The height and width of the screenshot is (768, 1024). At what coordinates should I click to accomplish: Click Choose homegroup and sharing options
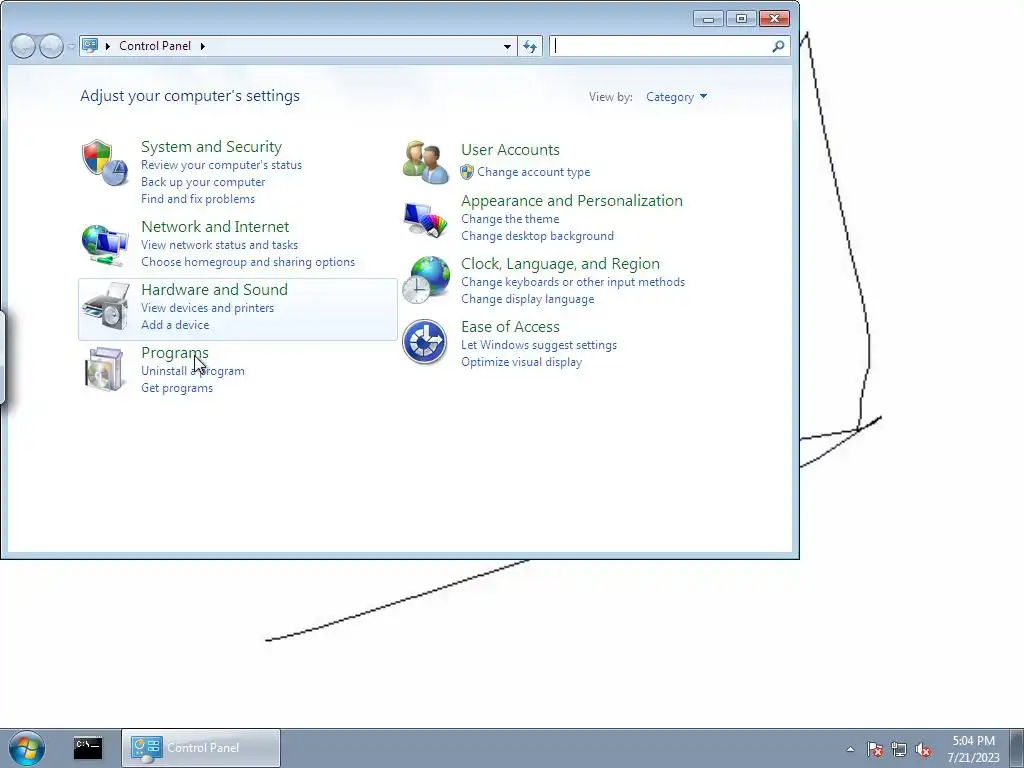(248, 261)
